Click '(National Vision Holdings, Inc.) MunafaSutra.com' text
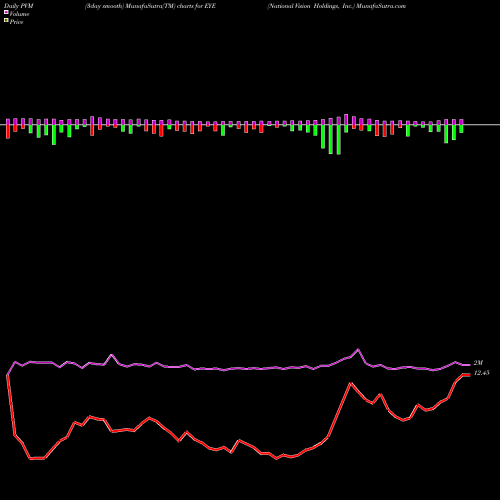The width and height of the screenshot is (500, 500). (337, 6)
